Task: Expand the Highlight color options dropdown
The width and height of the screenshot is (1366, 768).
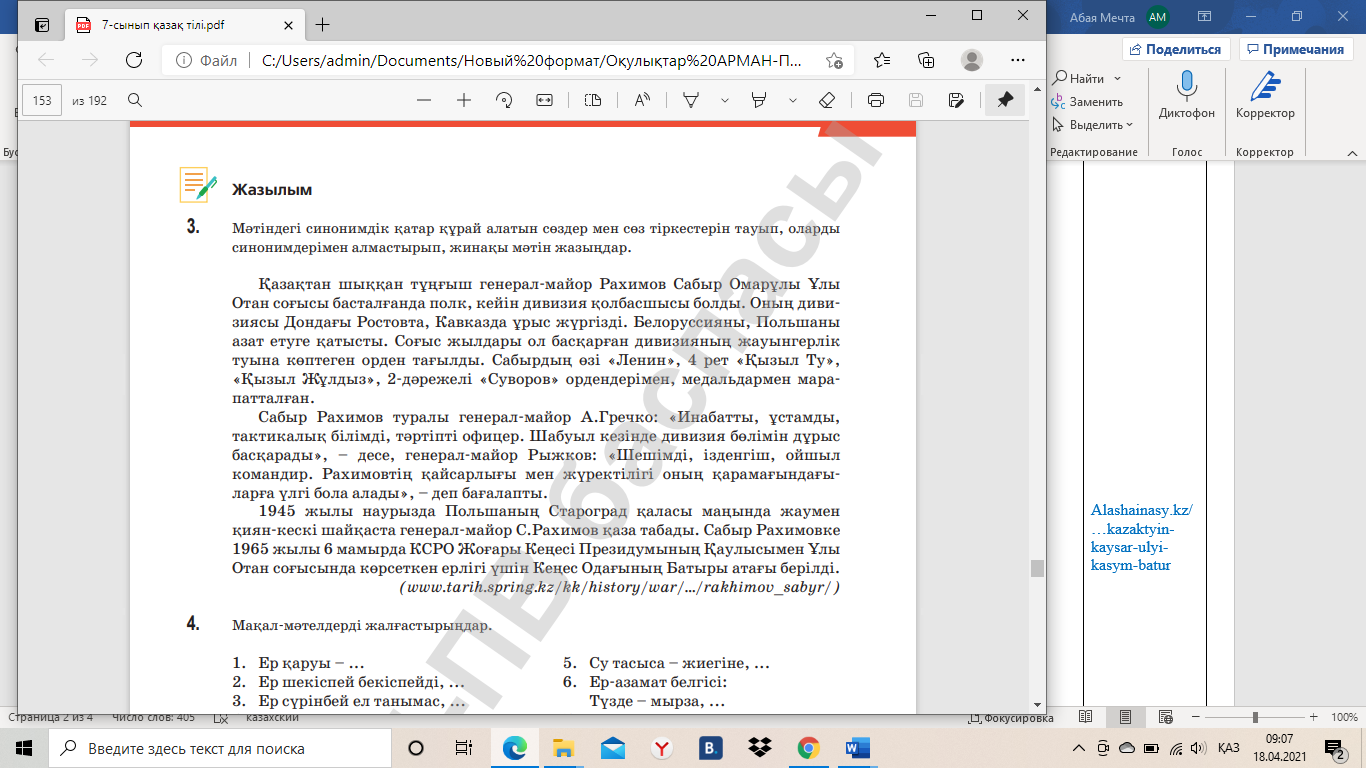Action: (x=793, y=100)
